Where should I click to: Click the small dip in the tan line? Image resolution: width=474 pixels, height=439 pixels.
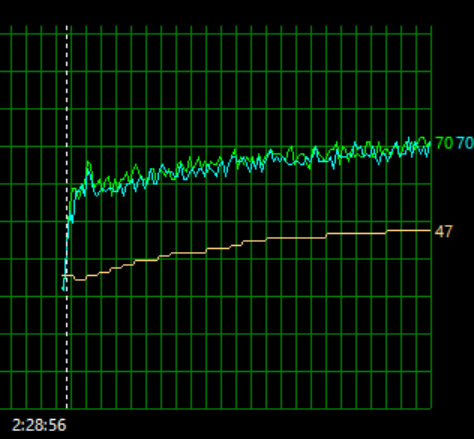point(80,280)
